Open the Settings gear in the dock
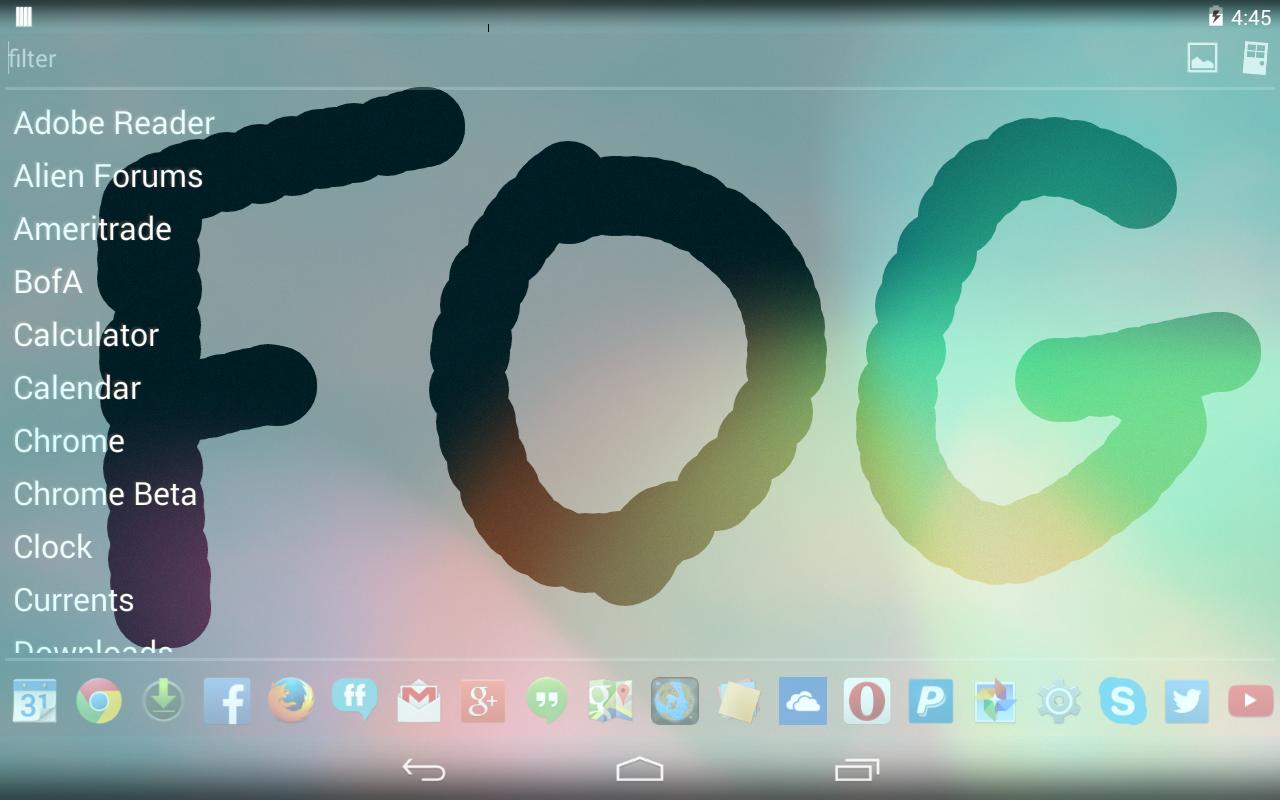 point(1058,701)
